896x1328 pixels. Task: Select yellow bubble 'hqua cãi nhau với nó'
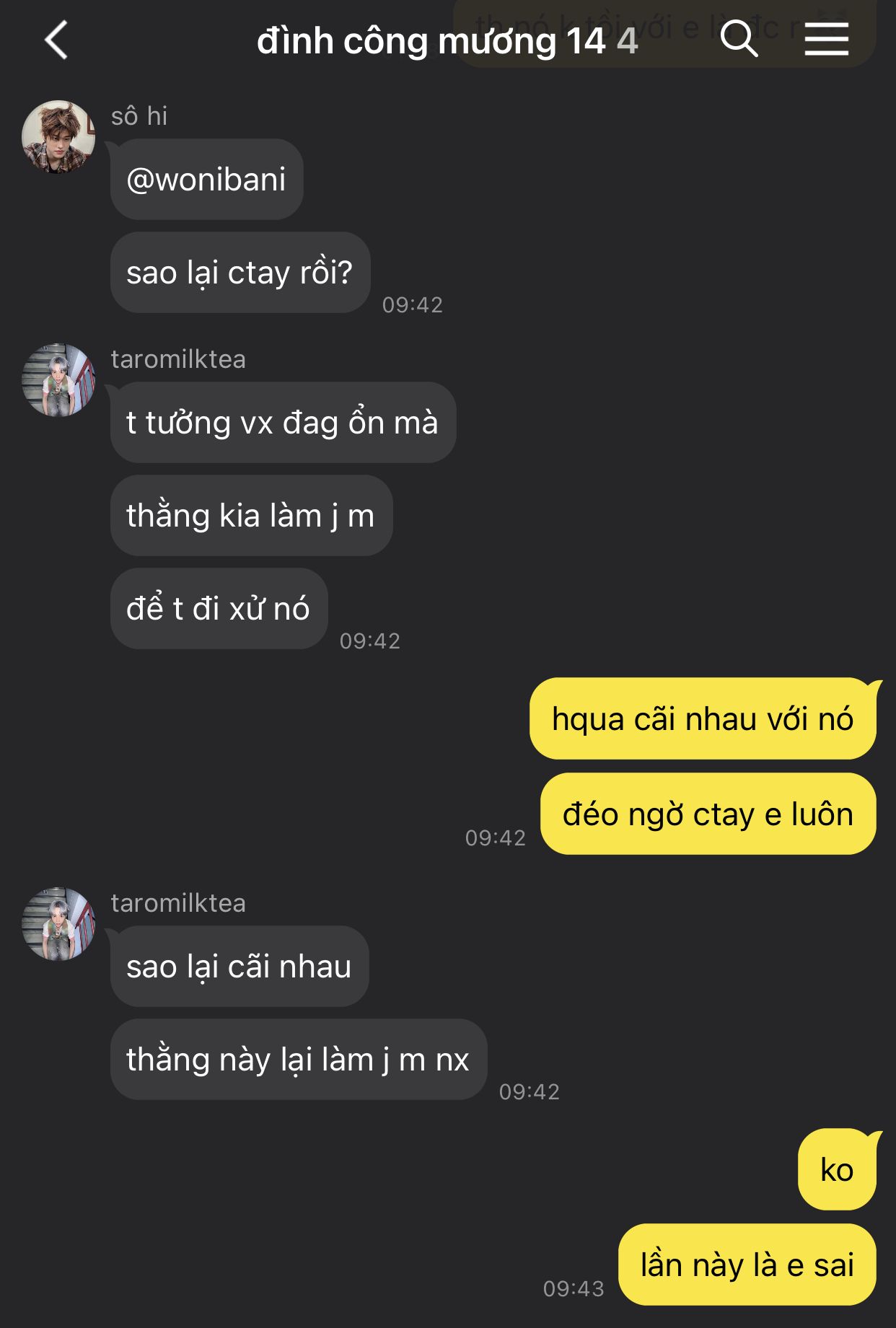coord(703,718)
